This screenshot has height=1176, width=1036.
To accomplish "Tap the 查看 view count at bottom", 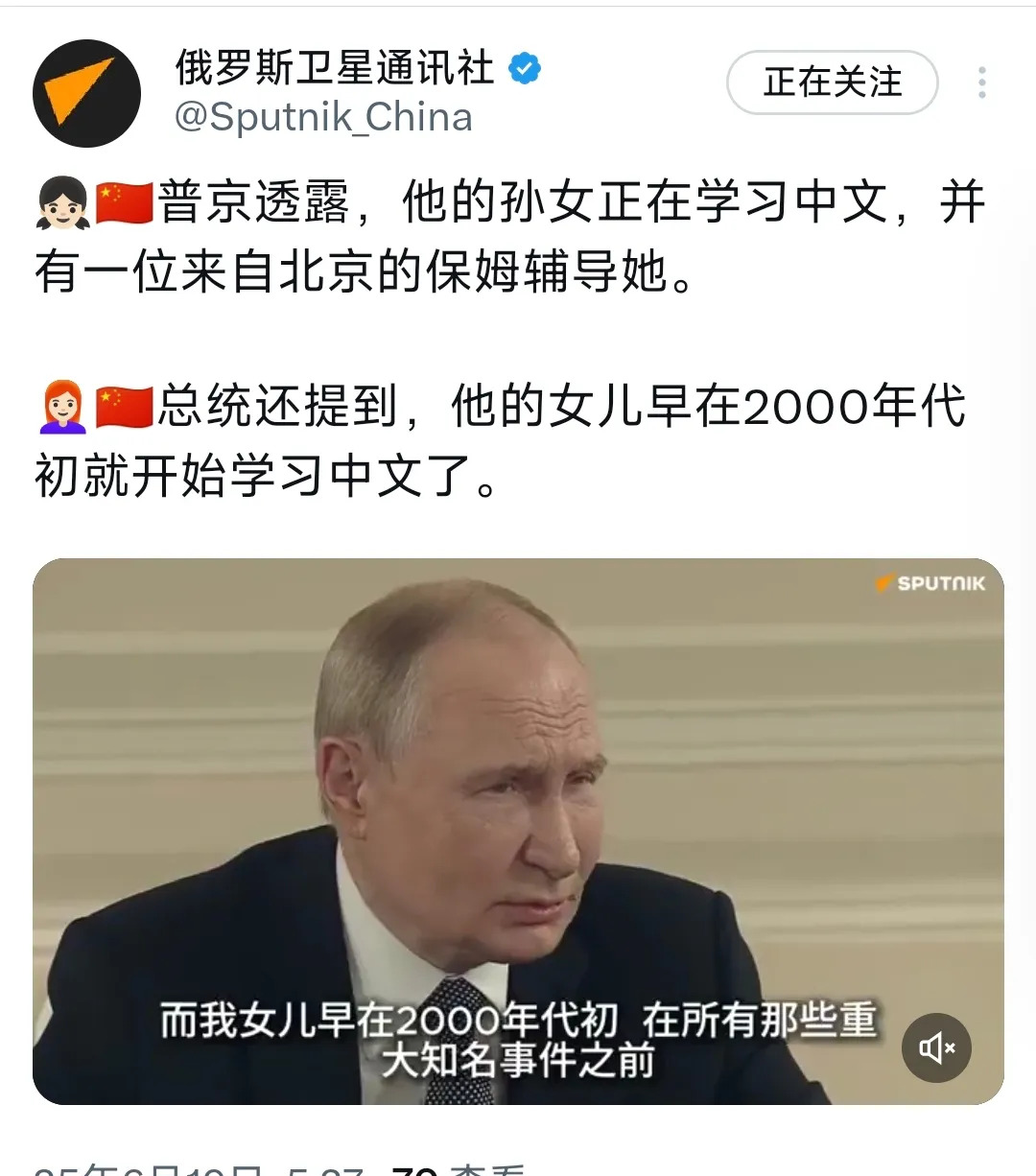I will pos(459,1169).
